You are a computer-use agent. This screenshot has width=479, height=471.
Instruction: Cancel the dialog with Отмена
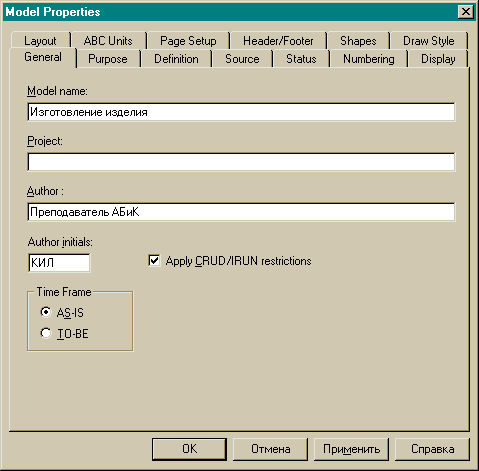pos(270,449)
